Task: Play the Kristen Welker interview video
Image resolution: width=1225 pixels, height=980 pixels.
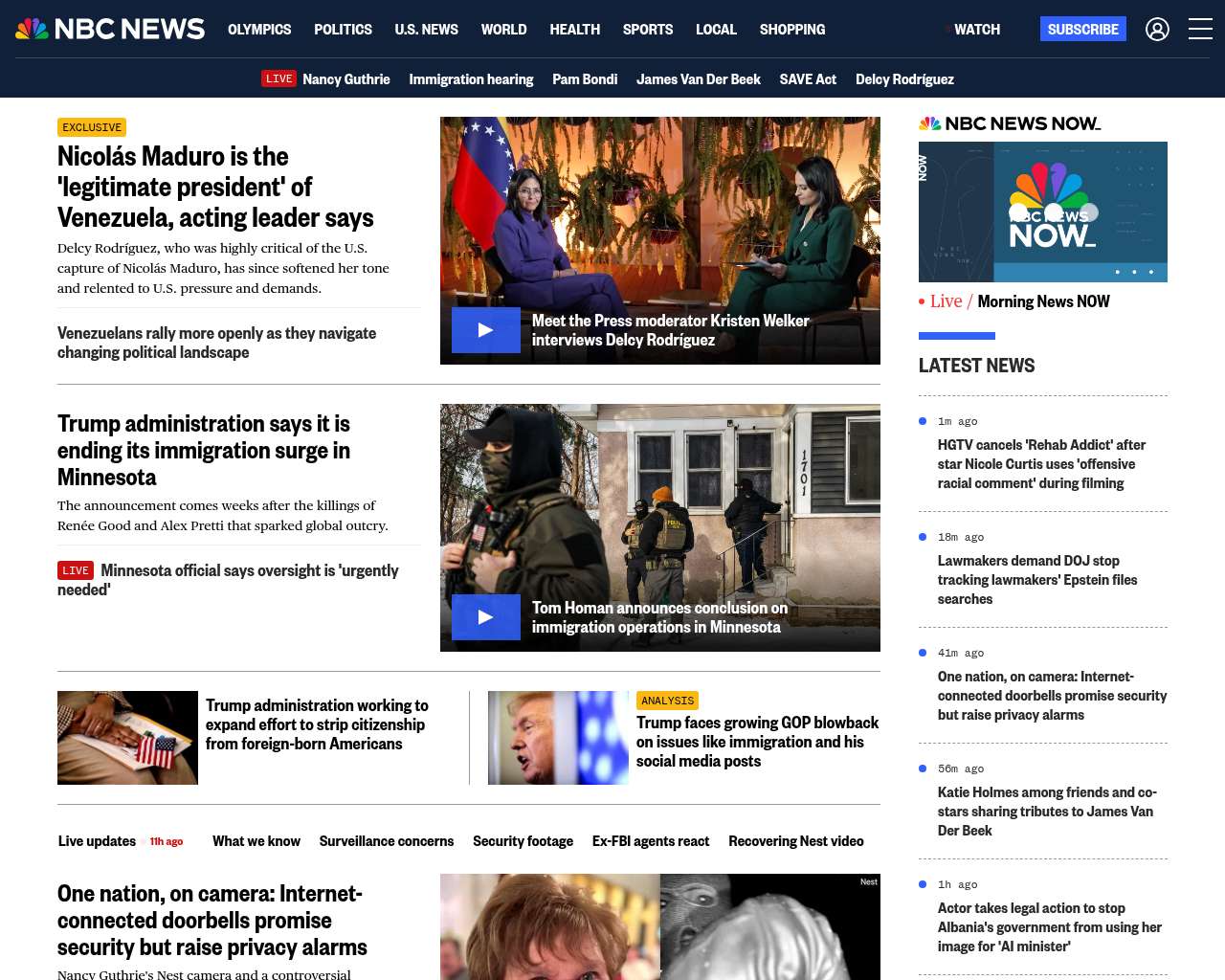Action: tap(486, 330)
